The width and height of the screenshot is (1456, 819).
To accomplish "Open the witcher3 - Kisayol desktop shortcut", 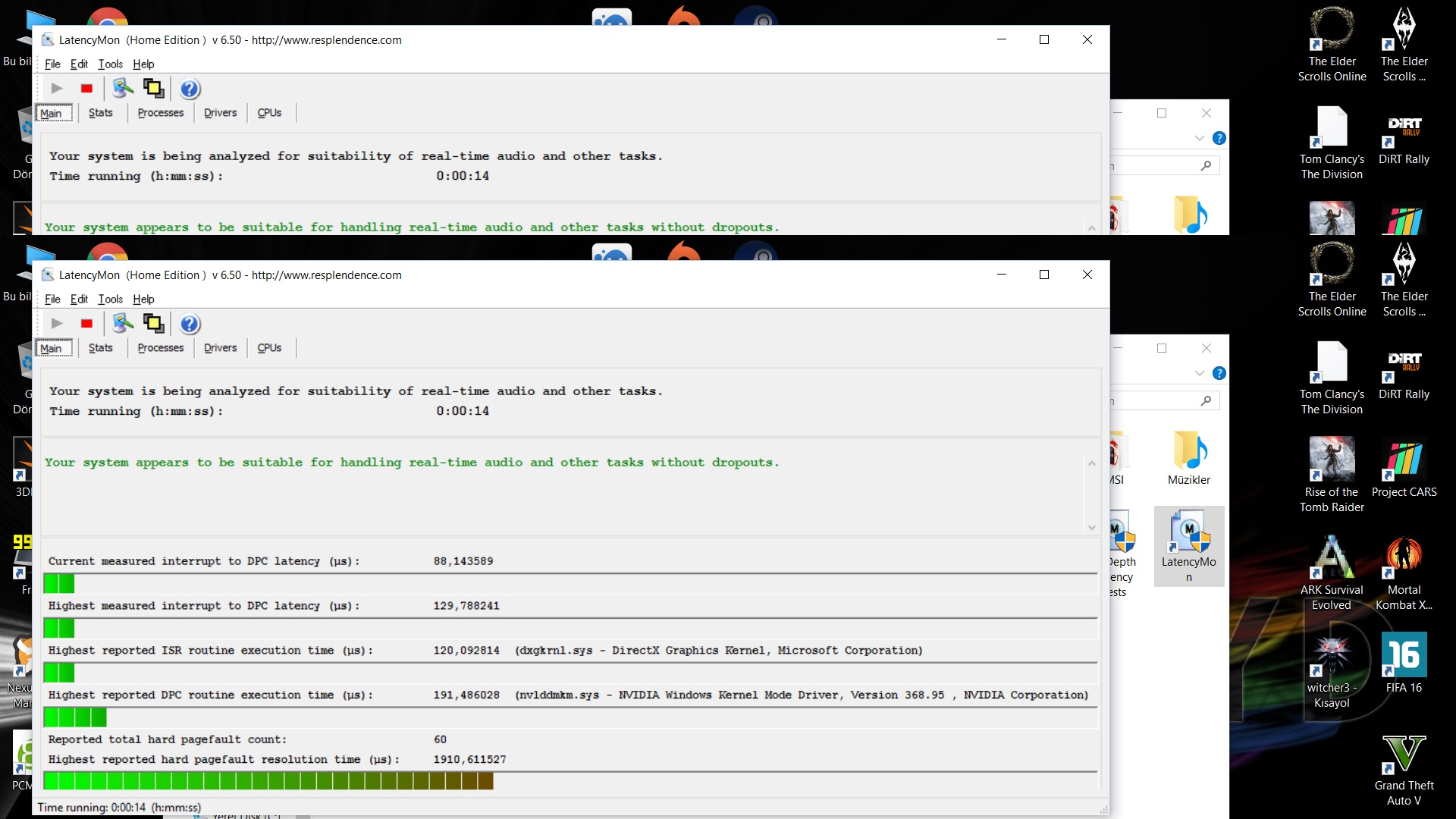I will [1332, 670].
